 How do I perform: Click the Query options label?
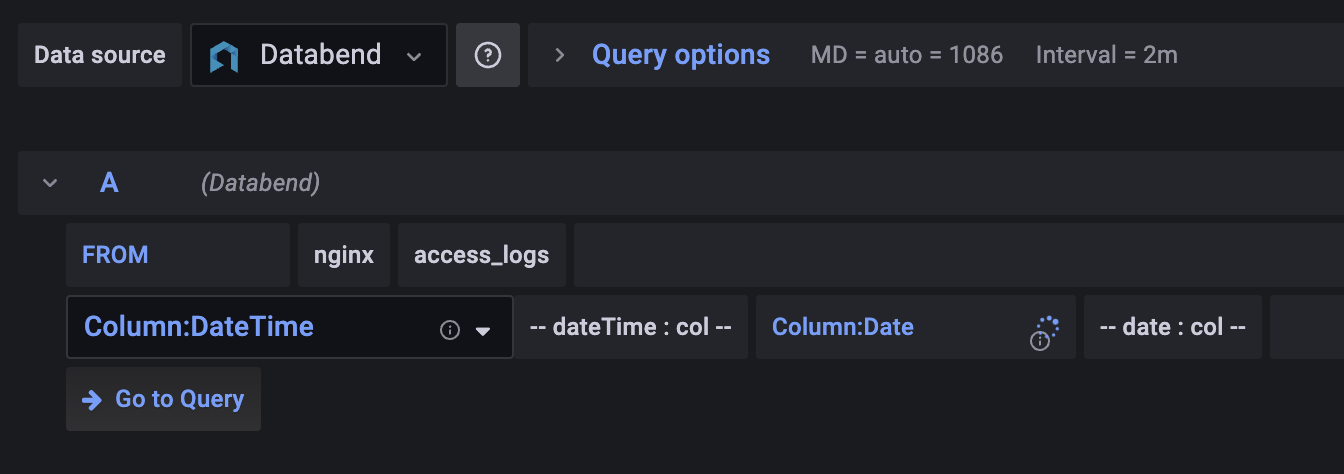coord(681,55)
